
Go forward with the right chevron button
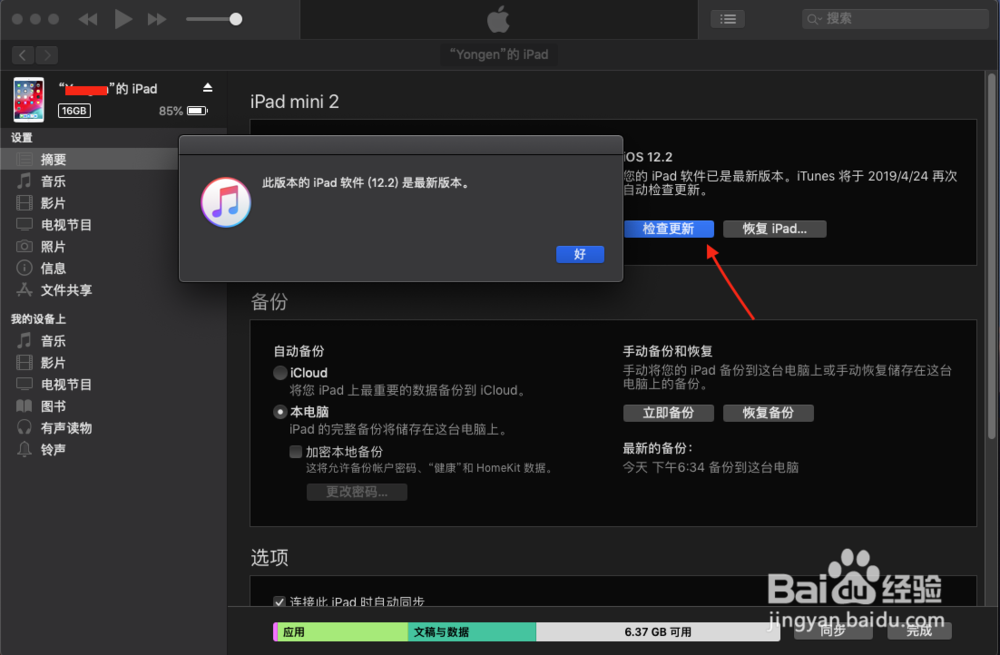coord(47,55)
